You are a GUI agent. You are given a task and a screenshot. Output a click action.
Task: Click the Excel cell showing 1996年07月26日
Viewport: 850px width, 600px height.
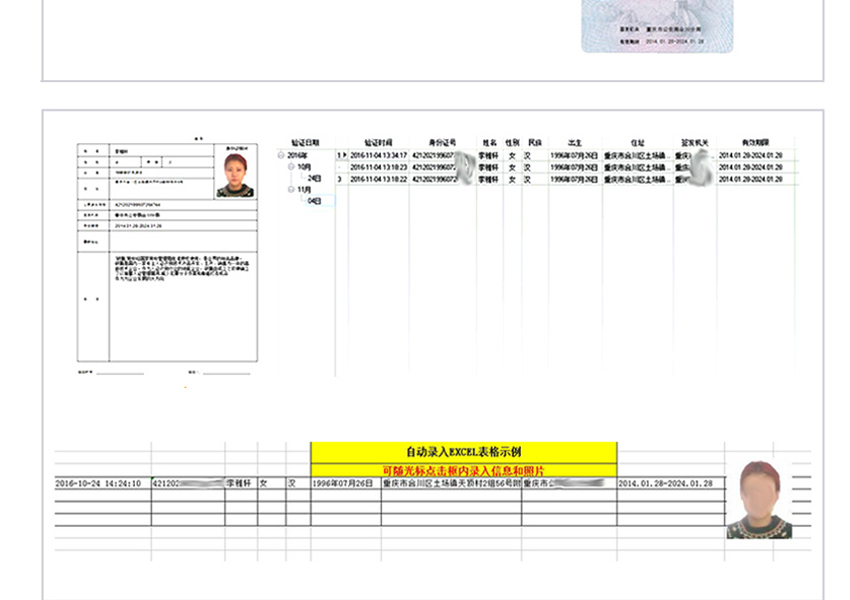coord(345,483)
